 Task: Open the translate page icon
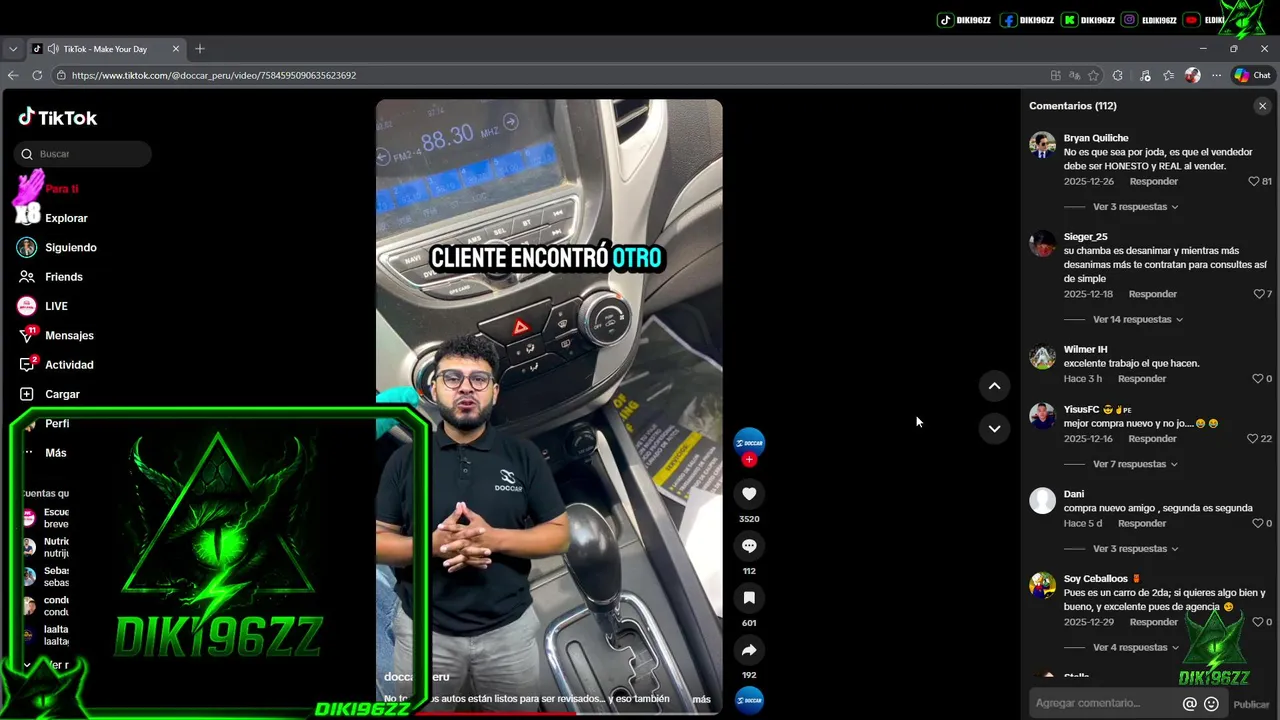point(1074,75)
